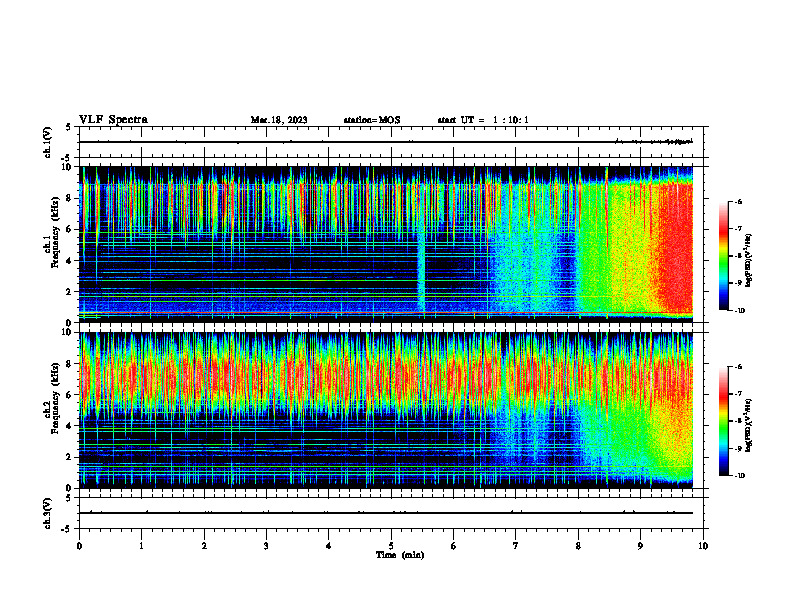The width and height of the screenshot is (792, 612).
Task: Click time axis tick label '5'
Action: click(391, 546)
